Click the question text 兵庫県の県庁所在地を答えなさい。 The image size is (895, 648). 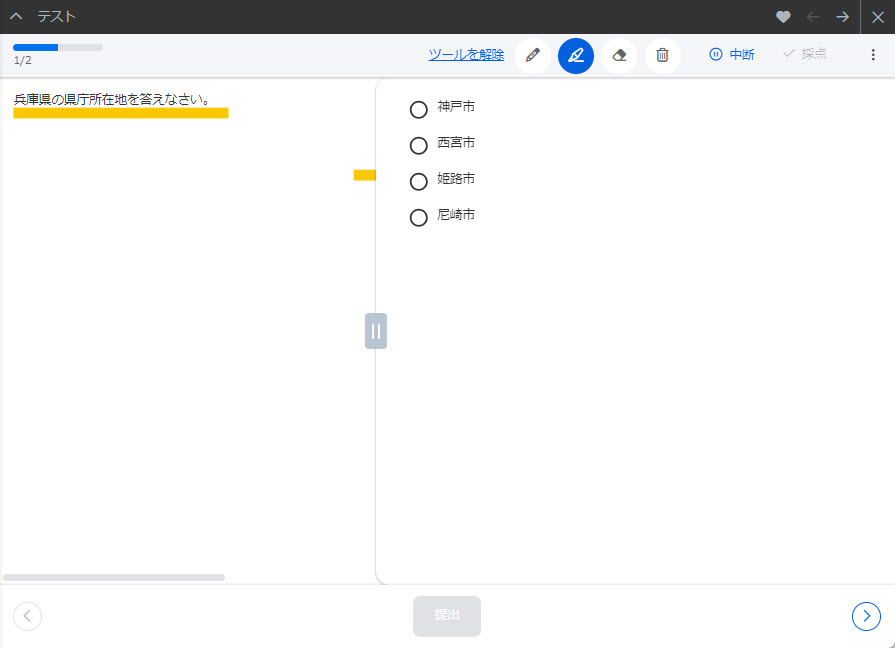pyautogui.click(x=111, y=99)
